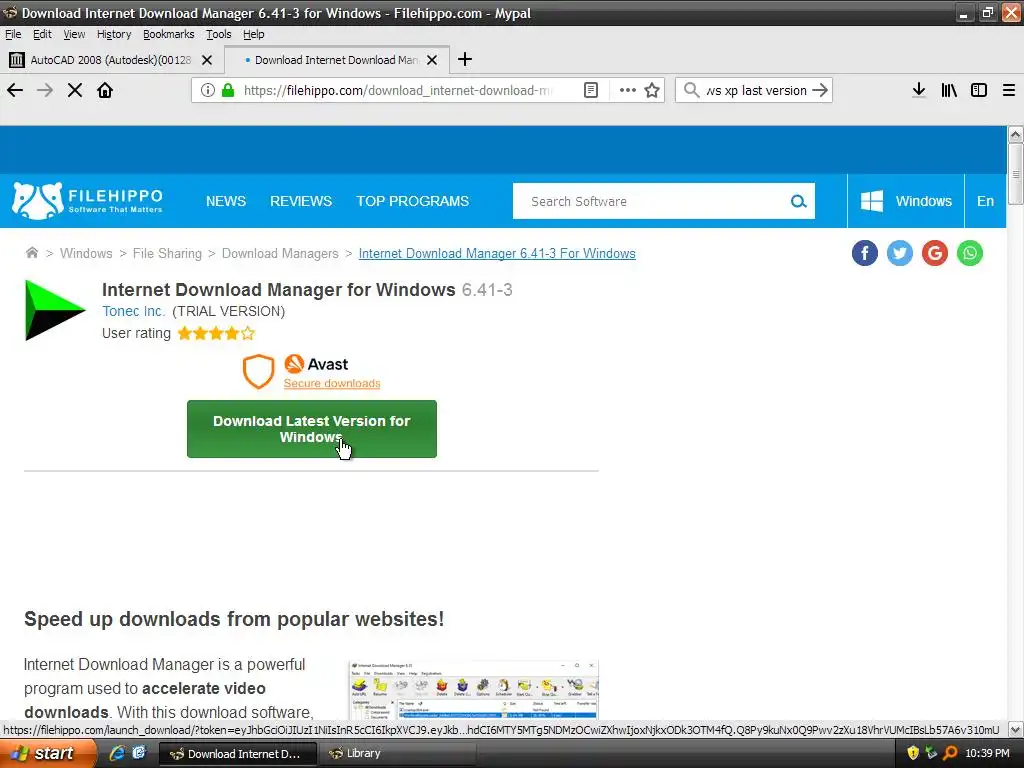
Task: Click the forward navigation arrow
Action: coord(45,90)
